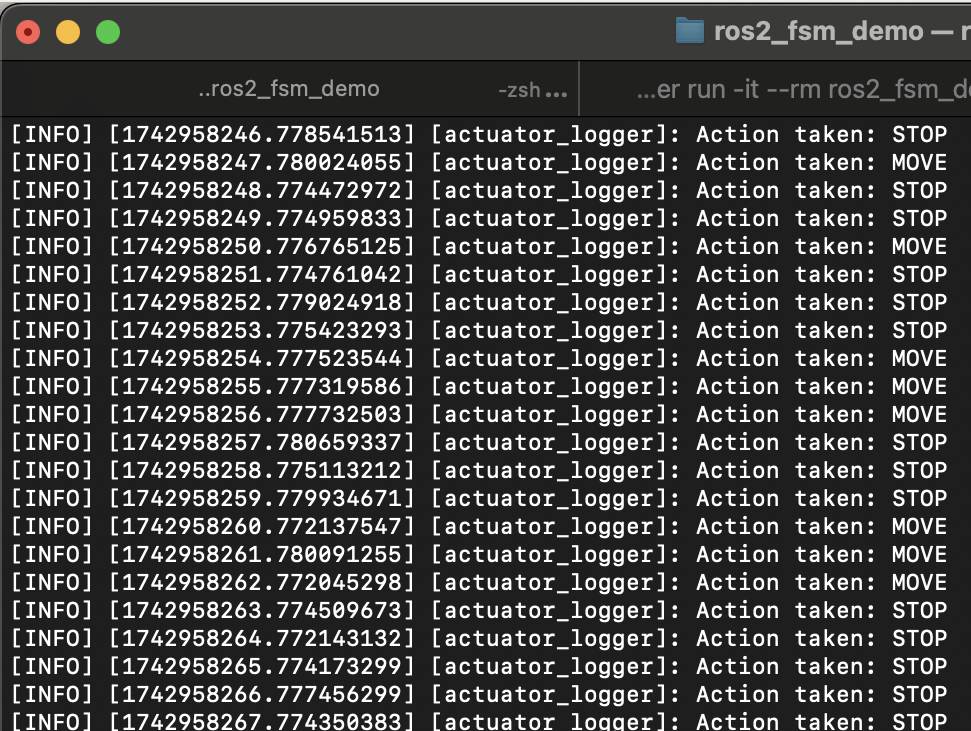Select timestamp 1742958259.779934671
The image size is (971, 731).
tap(262, 498)
